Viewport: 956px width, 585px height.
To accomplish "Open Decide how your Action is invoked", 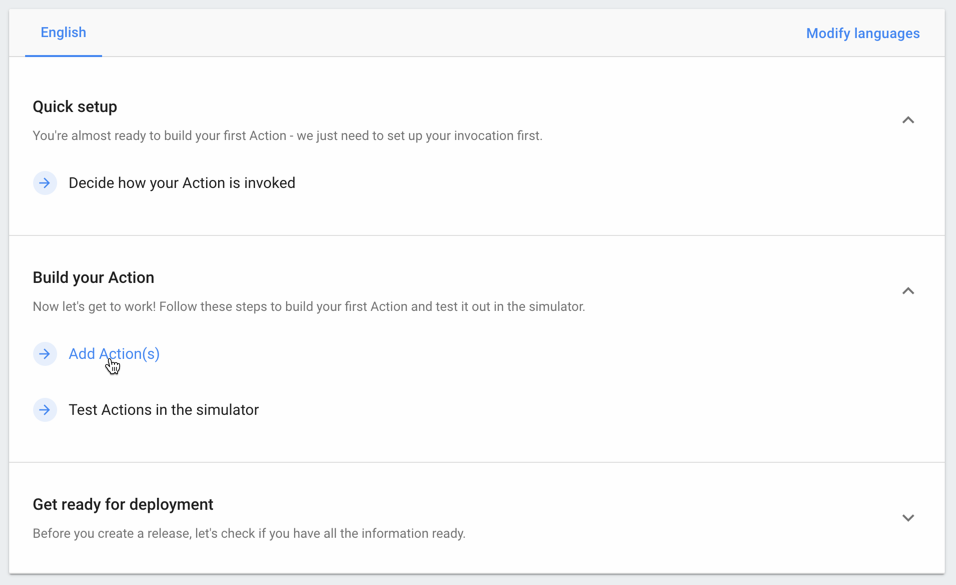I will (x=181, y=183).
